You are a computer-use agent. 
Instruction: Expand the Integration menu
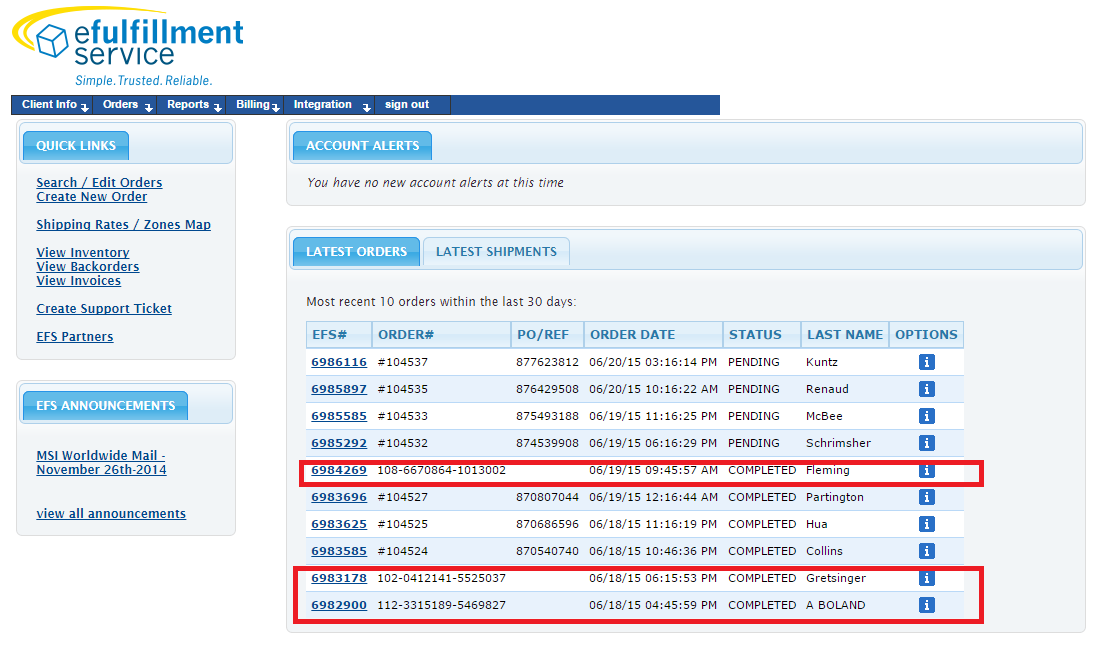coord(329,105)
